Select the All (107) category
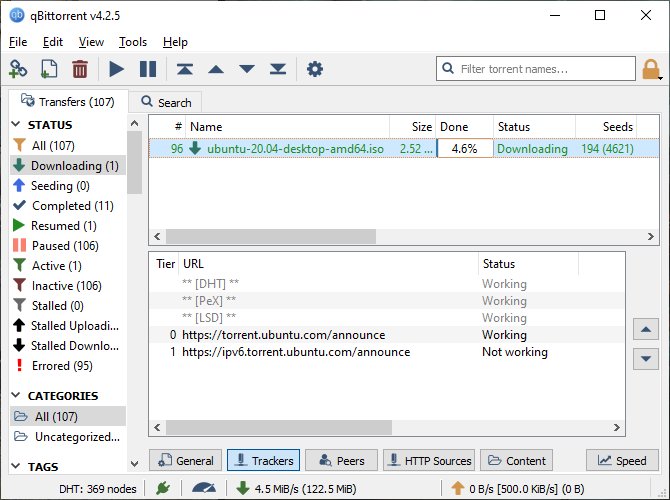The height and width of the screenshot is (500, 670). (x=68, y=417)
